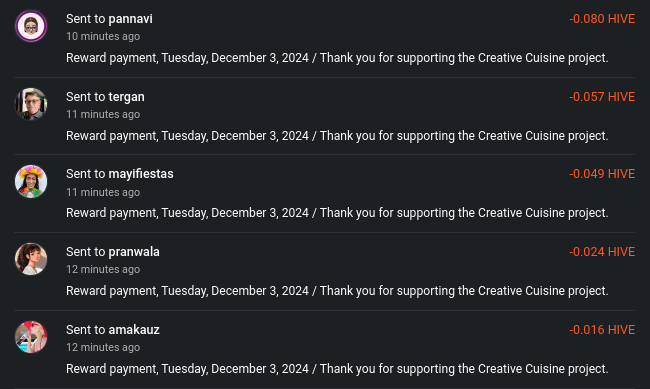Click the pannavi username link
Image resolution: width=650 pixels, height=389 pixels.
point(131,19)
